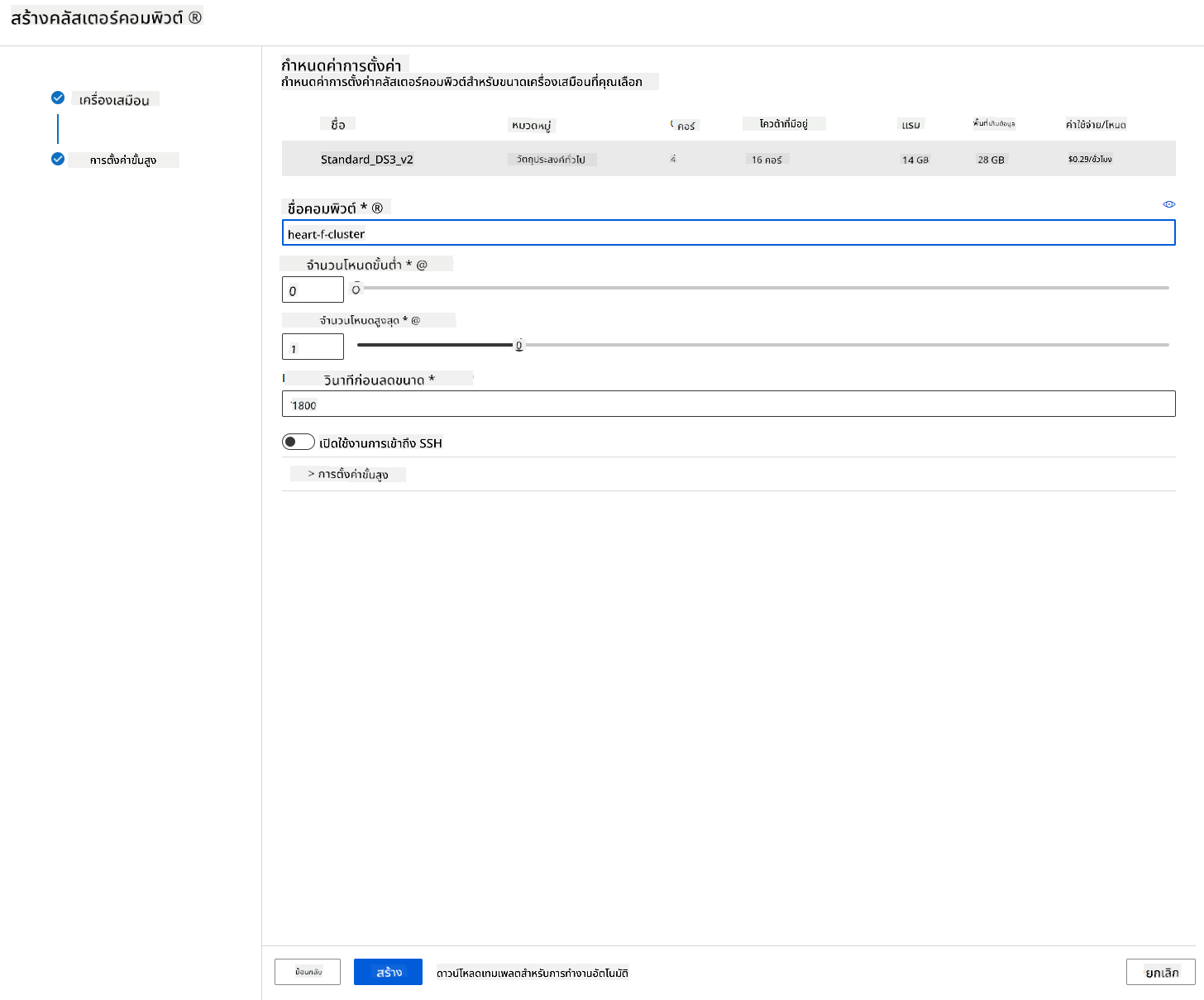
Task: Click maximum nodes slider handle
Action: click(x=519, y=345)
